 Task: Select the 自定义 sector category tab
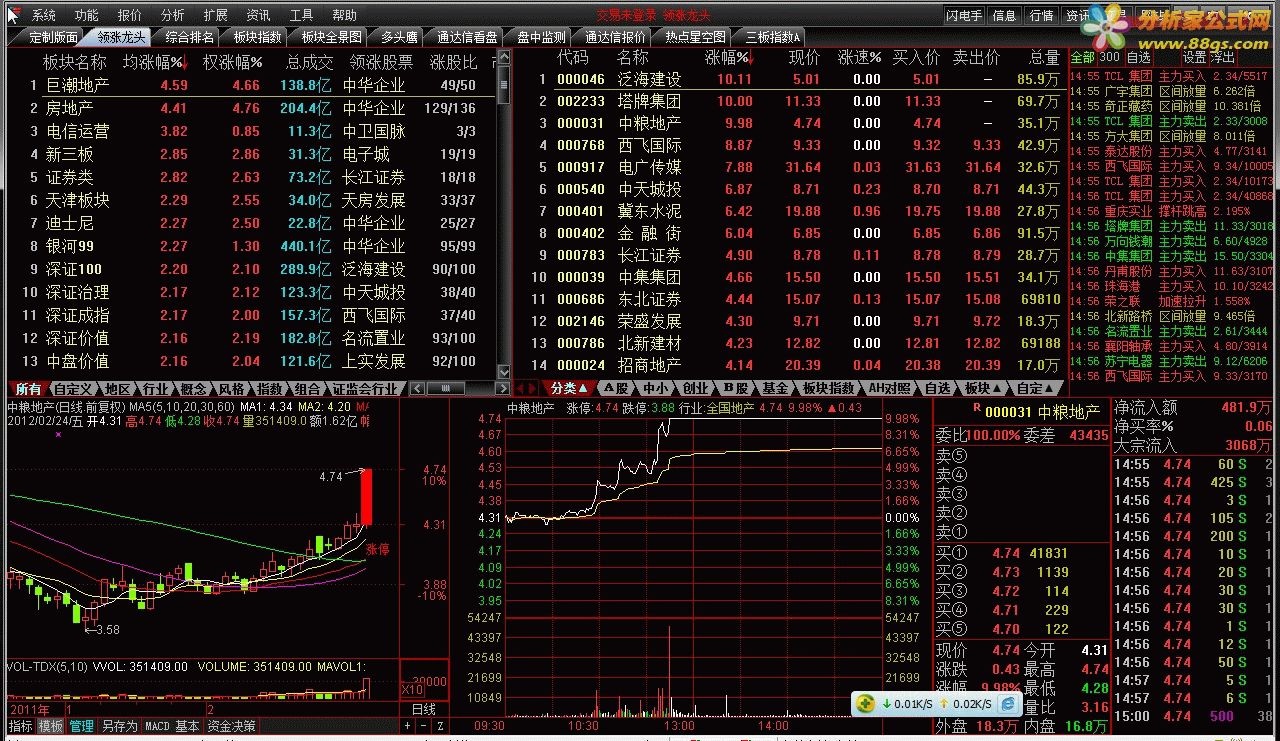click(72, 388)
